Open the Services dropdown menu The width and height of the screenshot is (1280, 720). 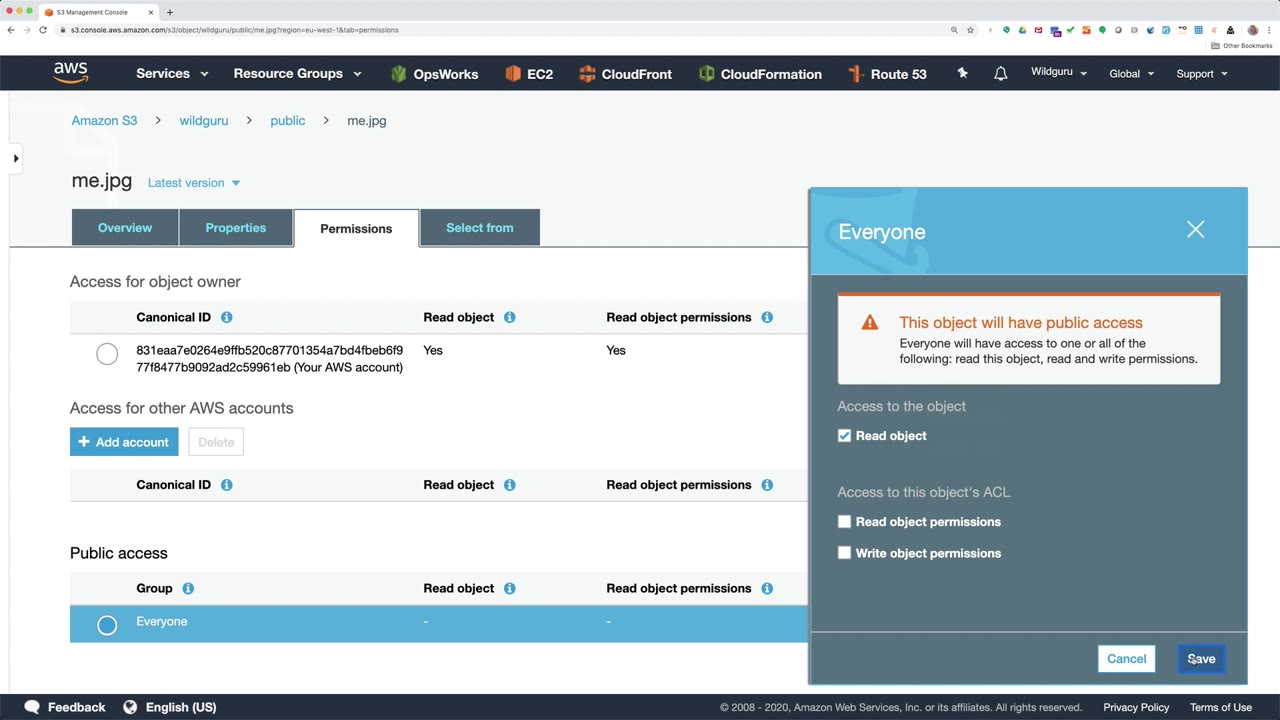(x=172, y=73)
